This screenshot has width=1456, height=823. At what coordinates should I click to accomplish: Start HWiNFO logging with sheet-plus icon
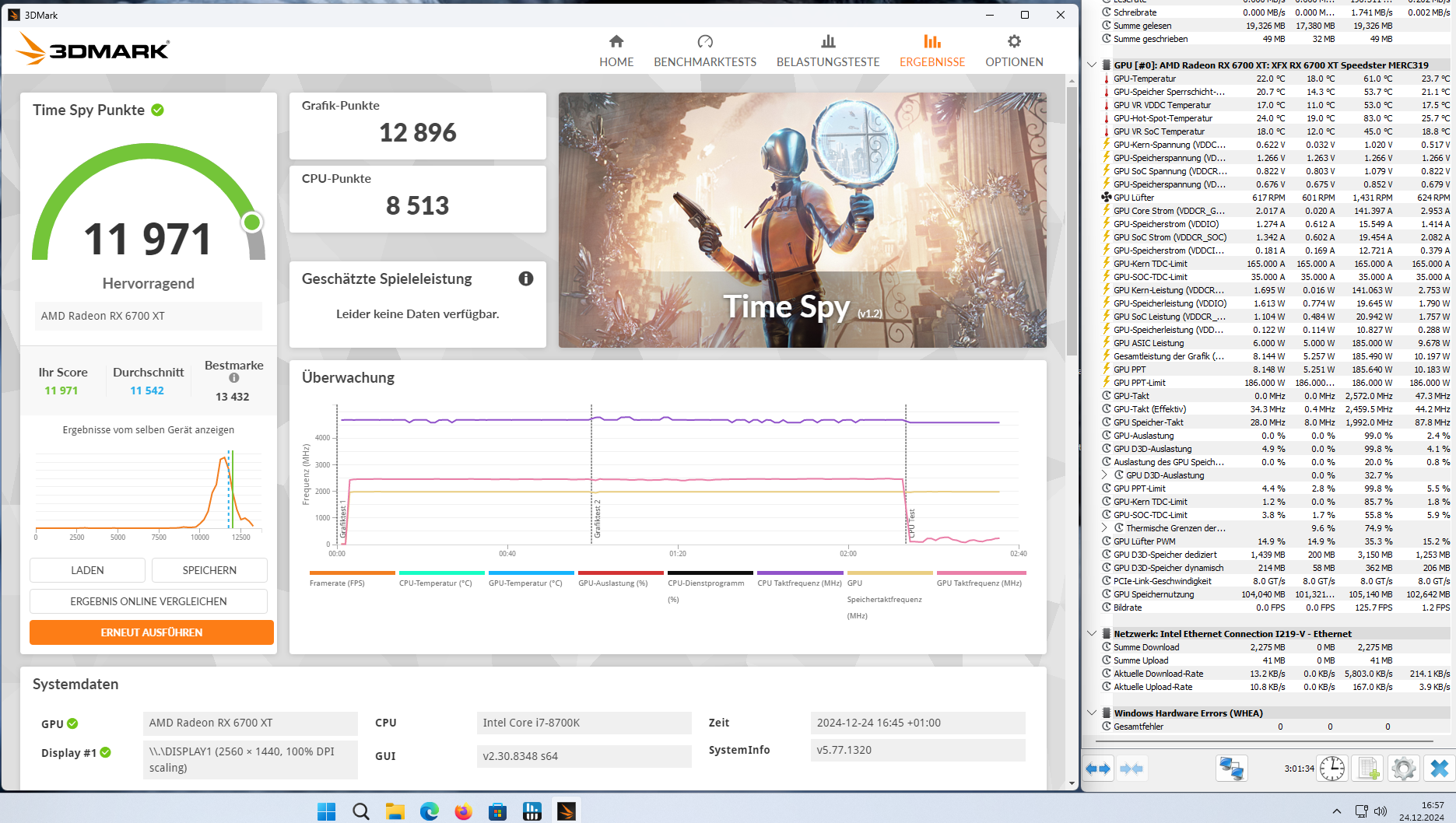(1368, 769)
